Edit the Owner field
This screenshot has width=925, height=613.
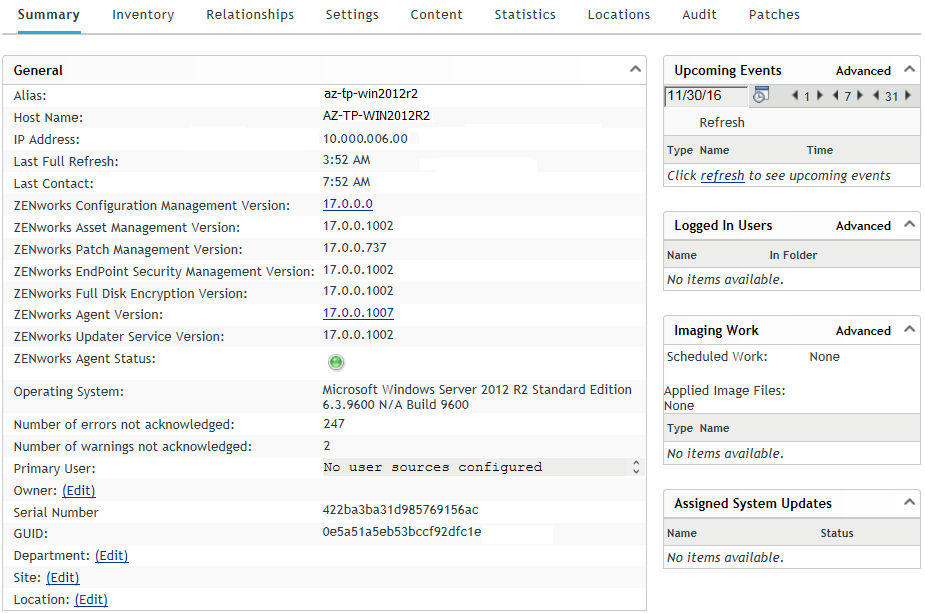point(79,491)
